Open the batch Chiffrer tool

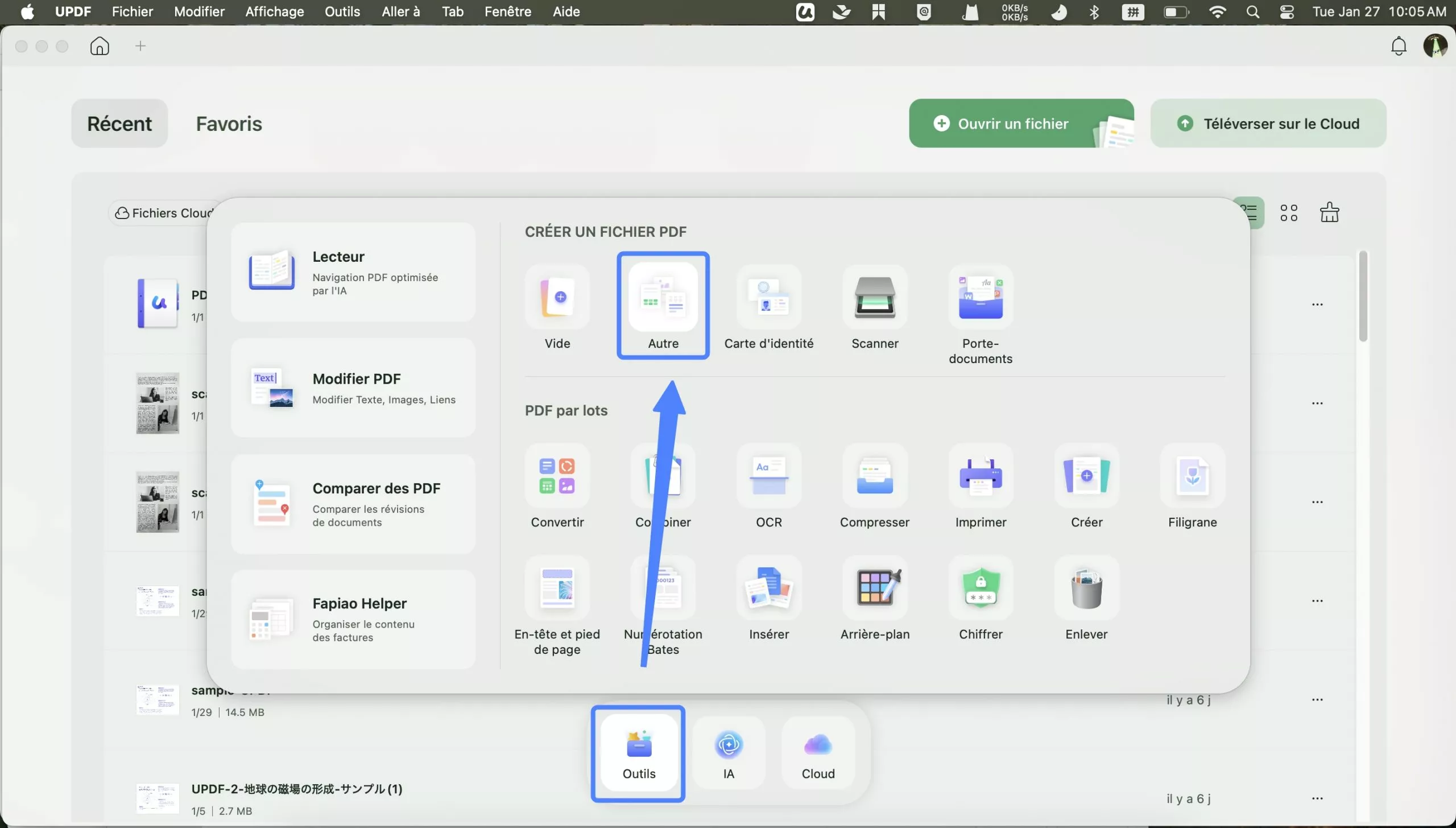981,588
